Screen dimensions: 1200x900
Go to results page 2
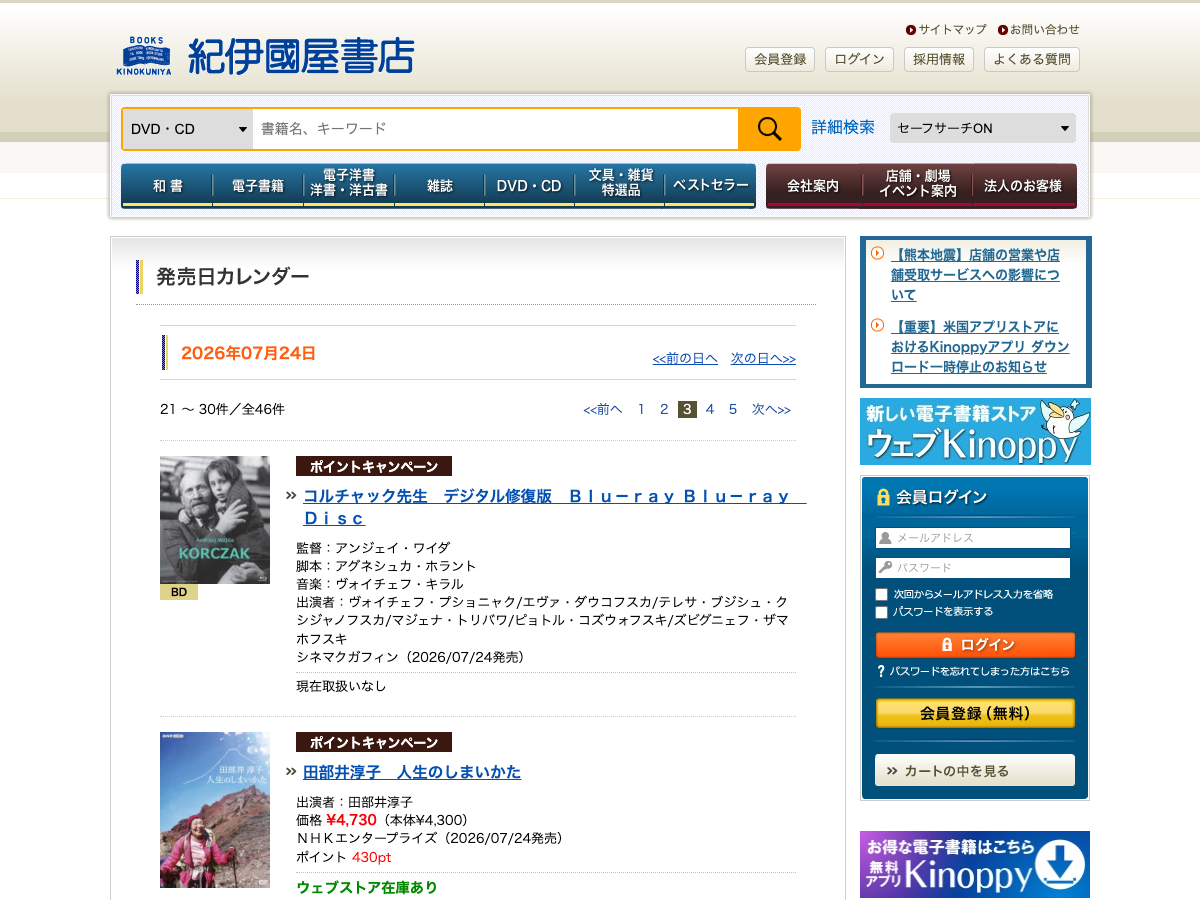[x=664, y=409]
